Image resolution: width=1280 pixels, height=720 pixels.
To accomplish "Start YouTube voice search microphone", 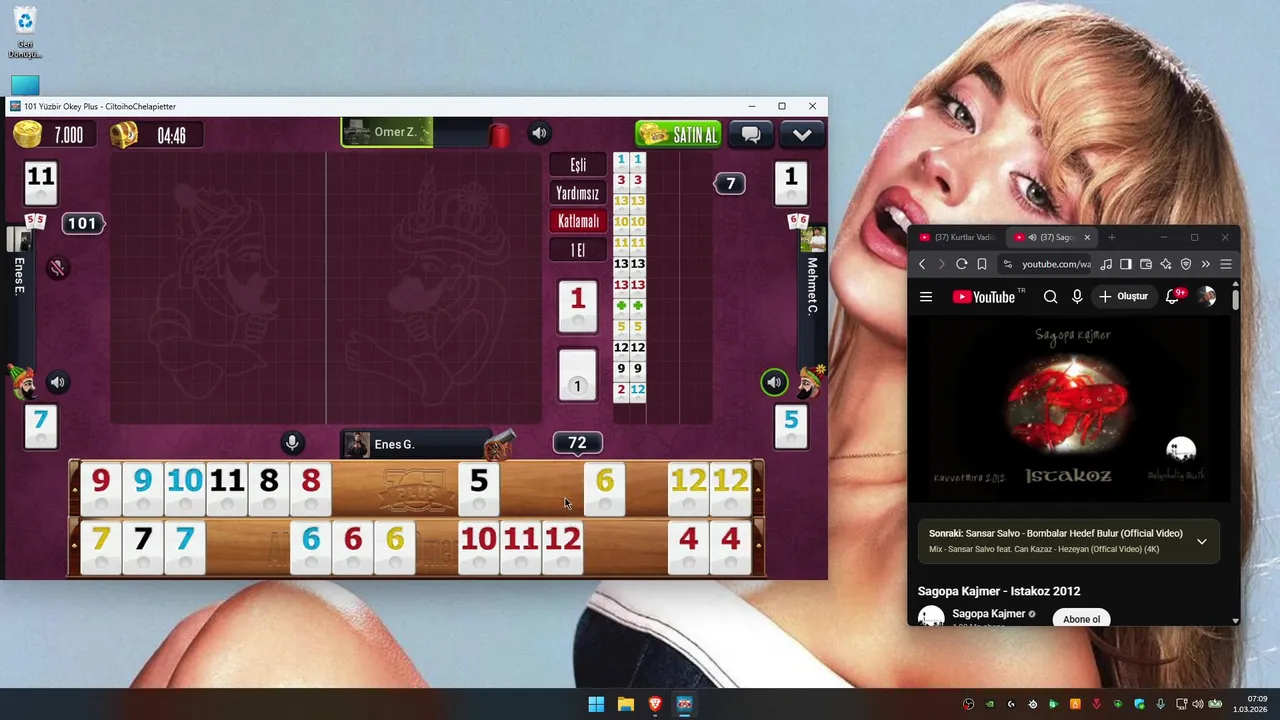I will coord(1077,296).
